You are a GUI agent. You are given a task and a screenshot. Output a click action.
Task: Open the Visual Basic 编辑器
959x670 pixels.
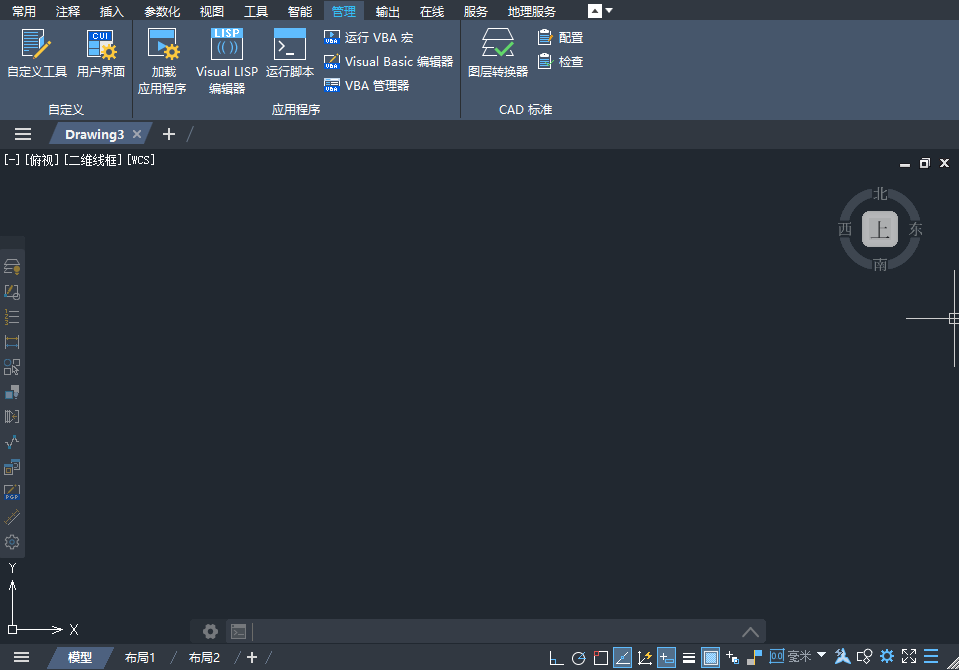coord(388,62)
